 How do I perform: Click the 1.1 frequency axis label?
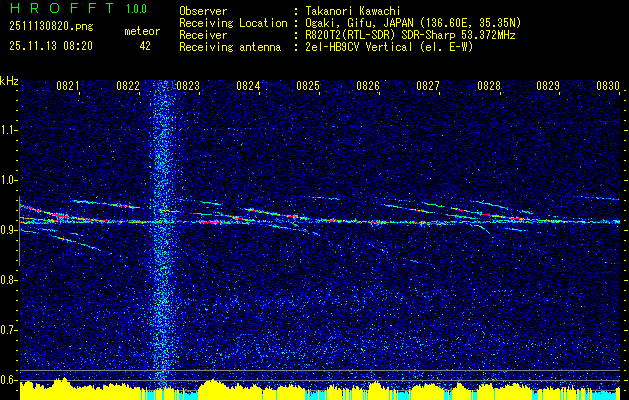click(9, 130)
